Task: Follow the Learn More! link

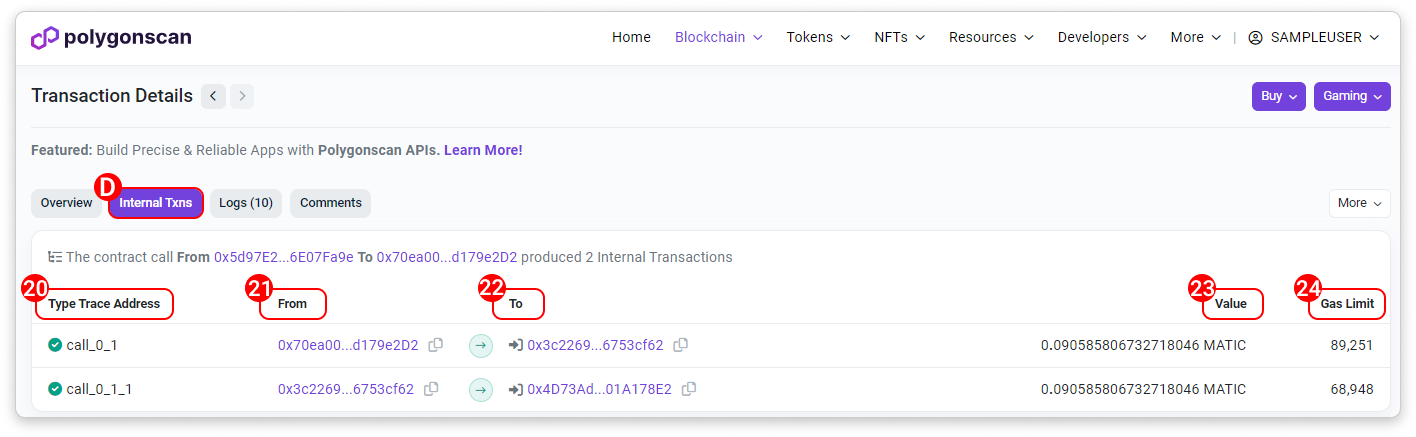Action: pos(483,150)
